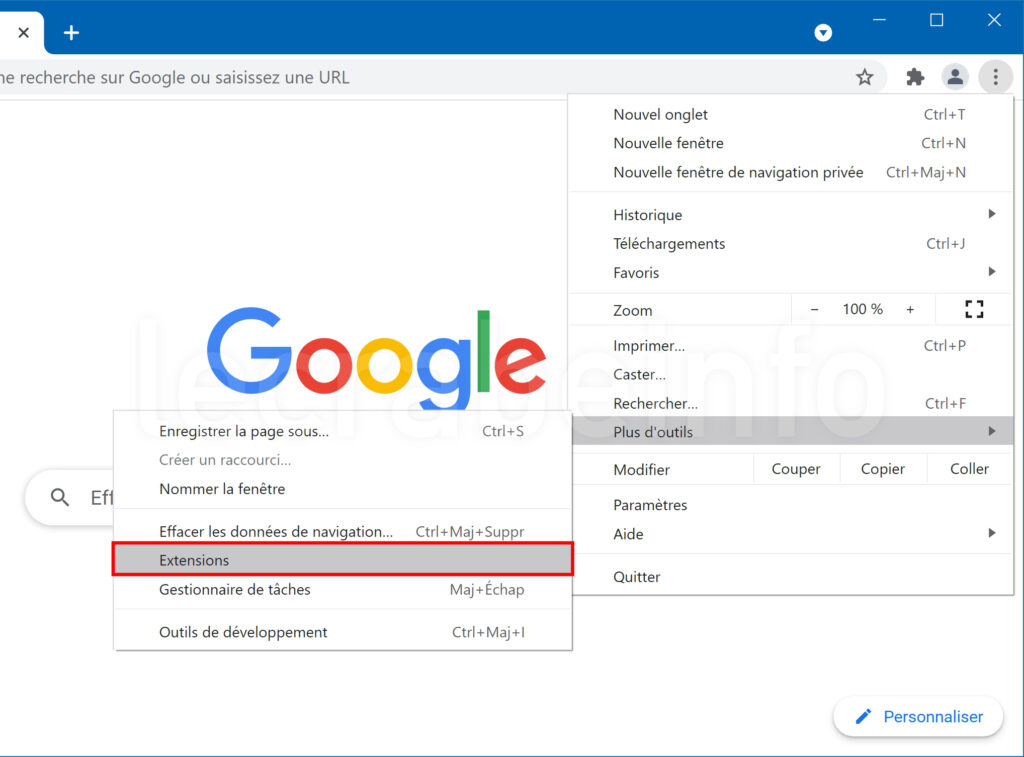Click the Copier button

click(882, 469)
